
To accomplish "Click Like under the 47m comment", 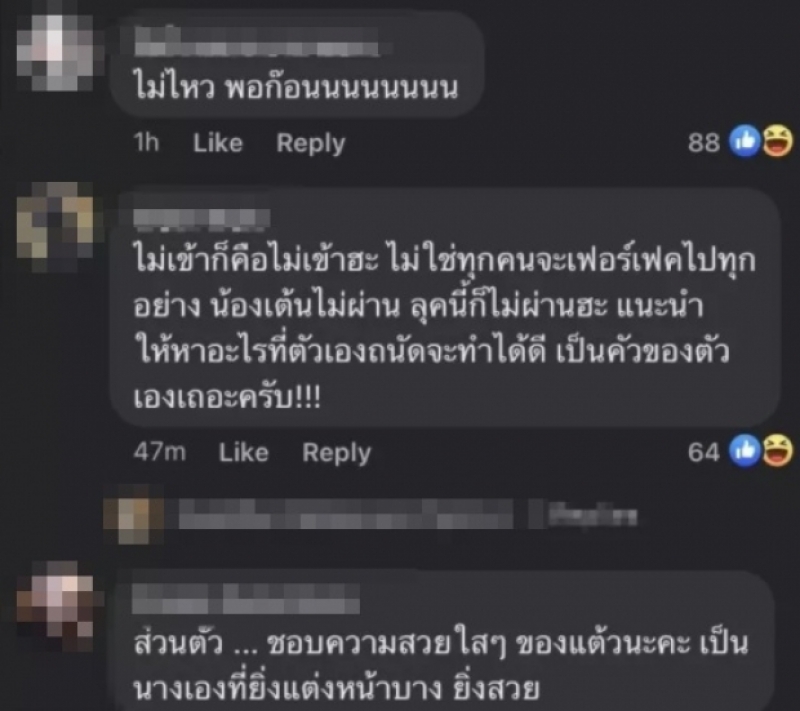I will 243,452.
